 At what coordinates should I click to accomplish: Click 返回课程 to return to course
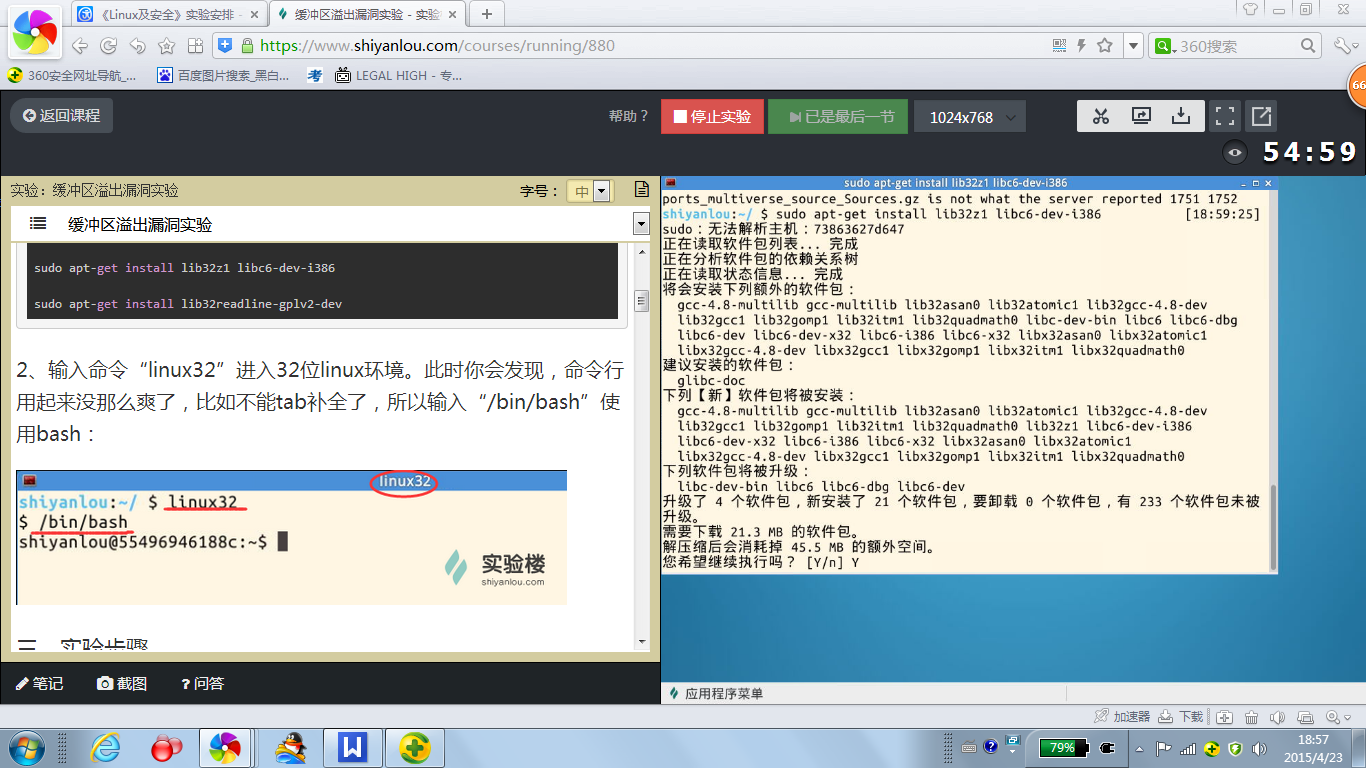pos(61,116)
